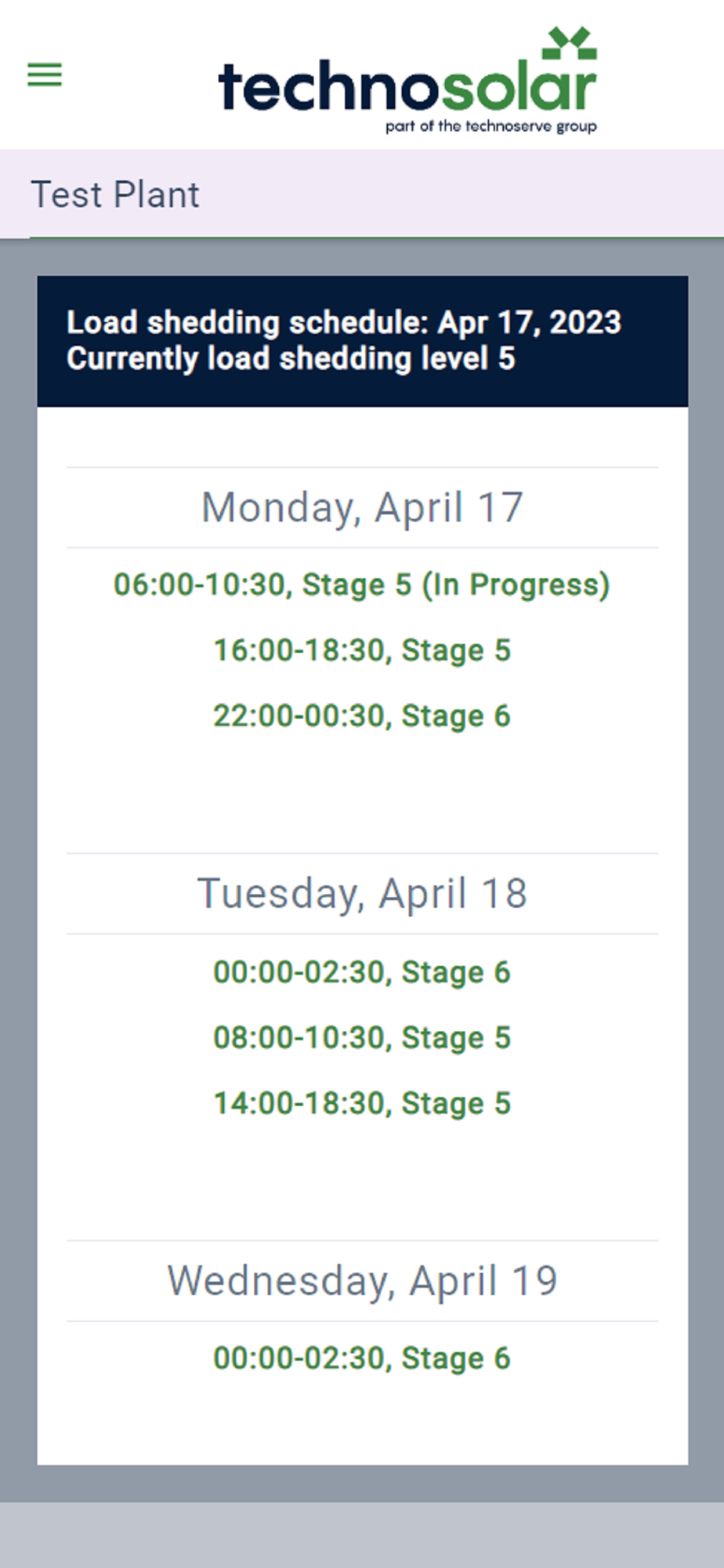The height and width of the screenshot is (1568, 724).
Task: Click 'Currently load shedding level 5' text
Action: [x=291, y=359]
